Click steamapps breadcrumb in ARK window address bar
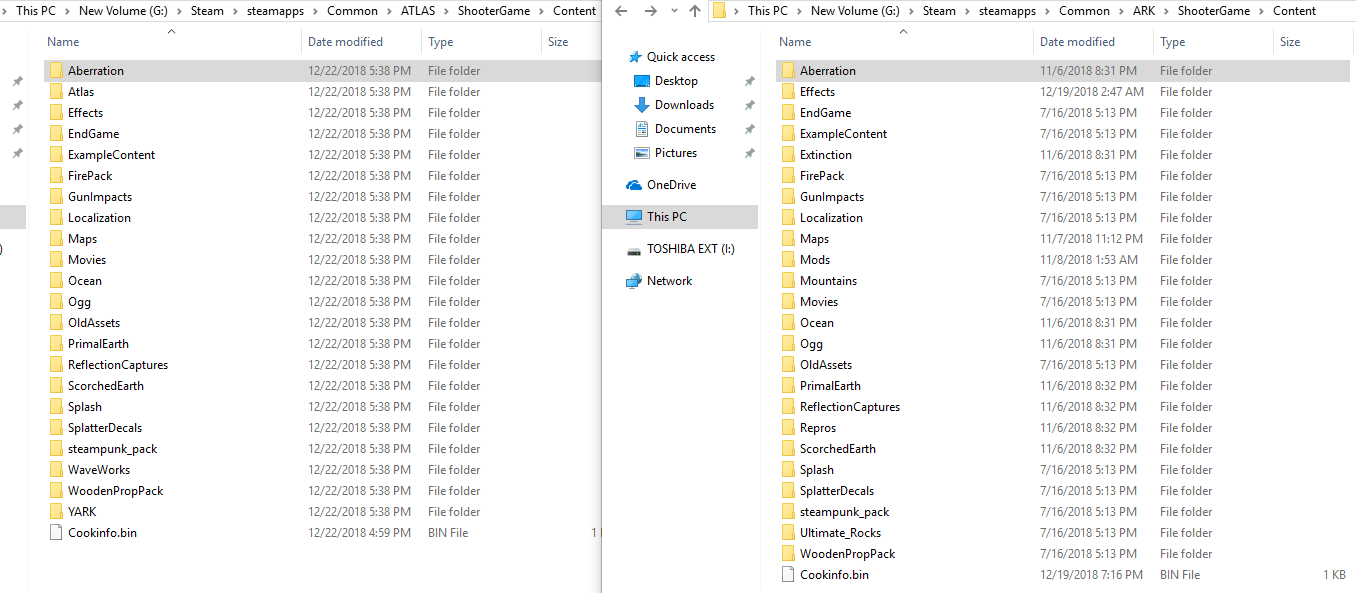Image resolution: width=1356 pixels, height=593 pixels. point(1006,11)
